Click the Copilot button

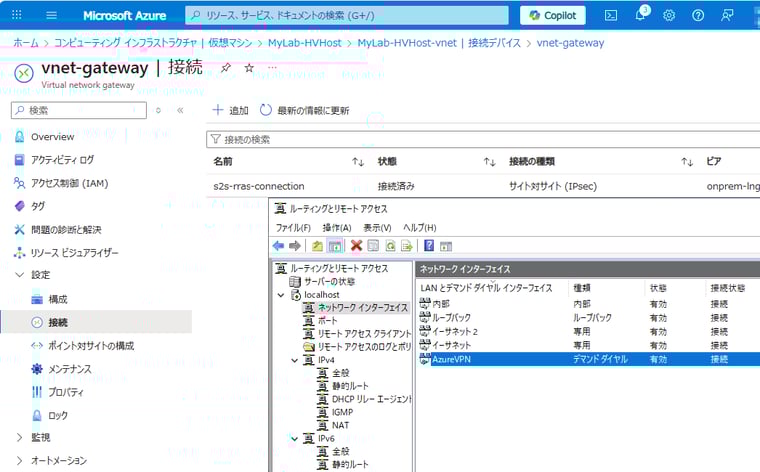click(x=553, y=15)
